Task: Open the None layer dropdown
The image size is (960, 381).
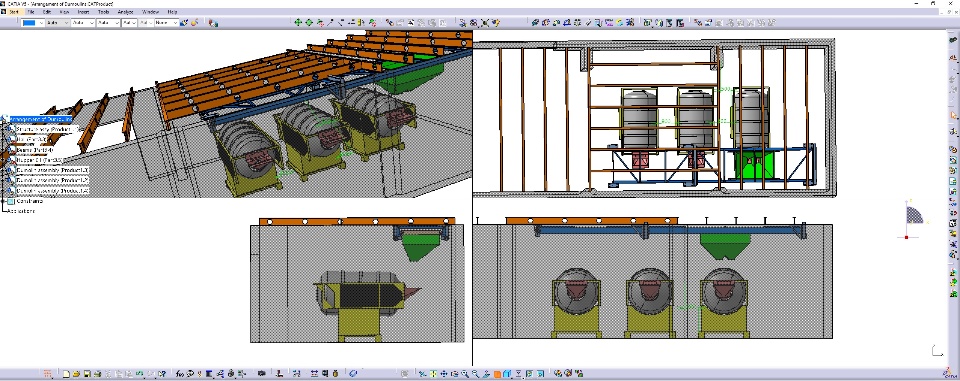Action: pos(166,23)
